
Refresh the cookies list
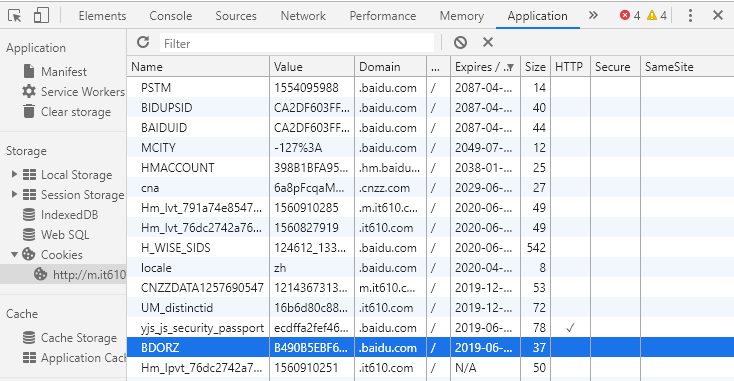point(143,43)
